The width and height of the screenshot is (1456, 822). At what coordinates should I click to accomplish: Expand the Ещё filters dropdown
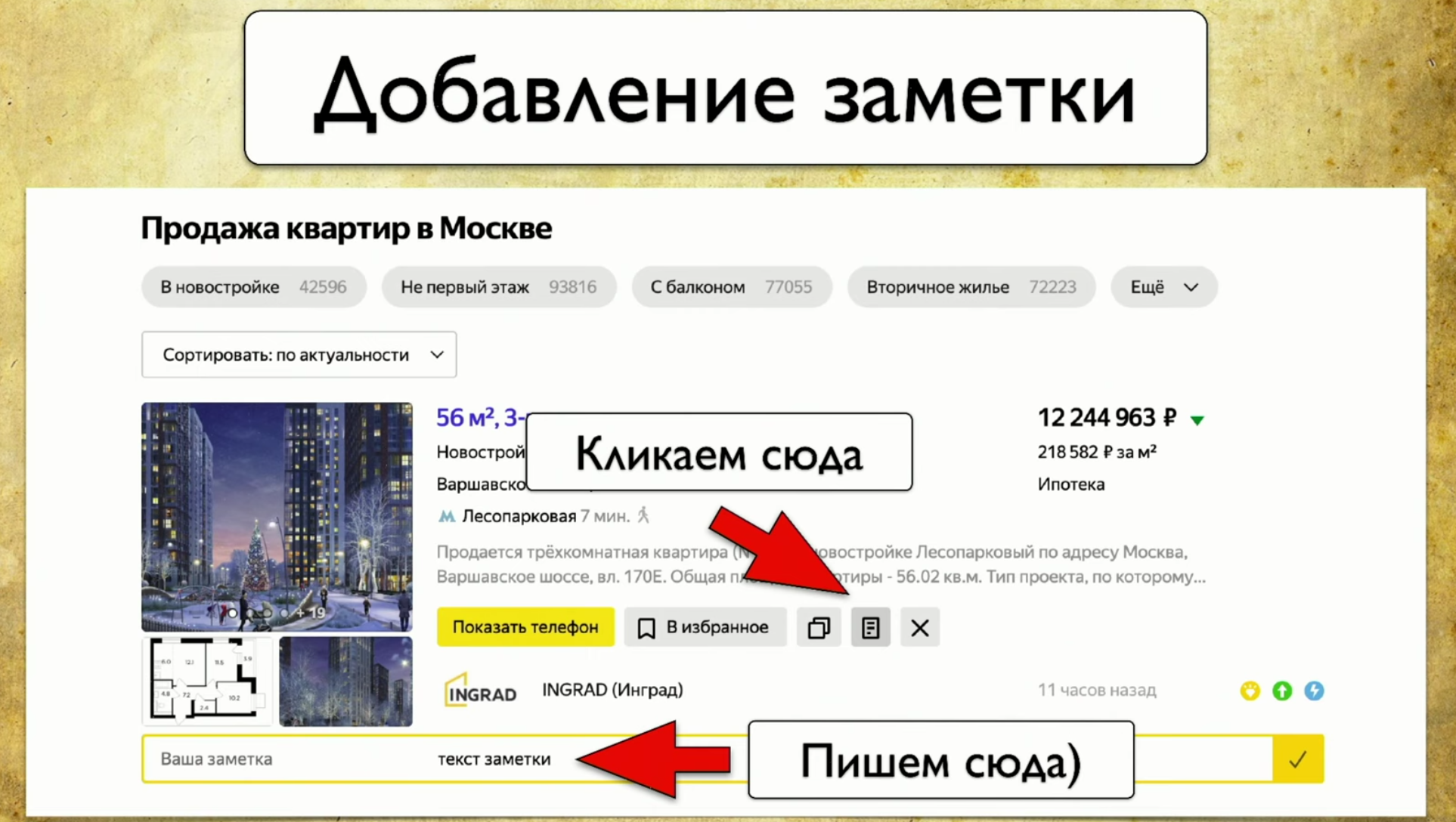pyautogui.click(x=1163, y=287)
